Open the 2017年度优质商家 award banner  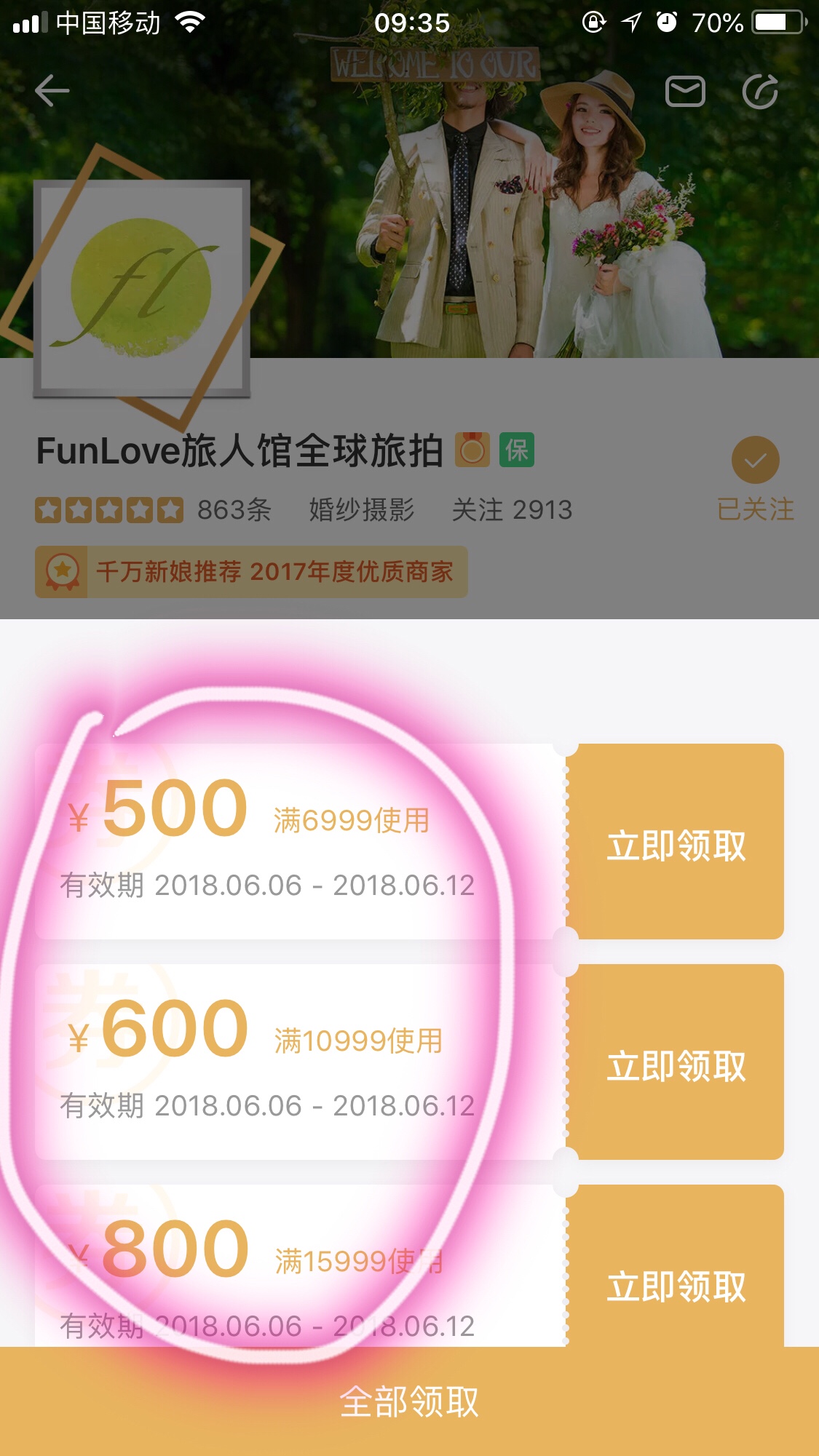coord(251,572)
